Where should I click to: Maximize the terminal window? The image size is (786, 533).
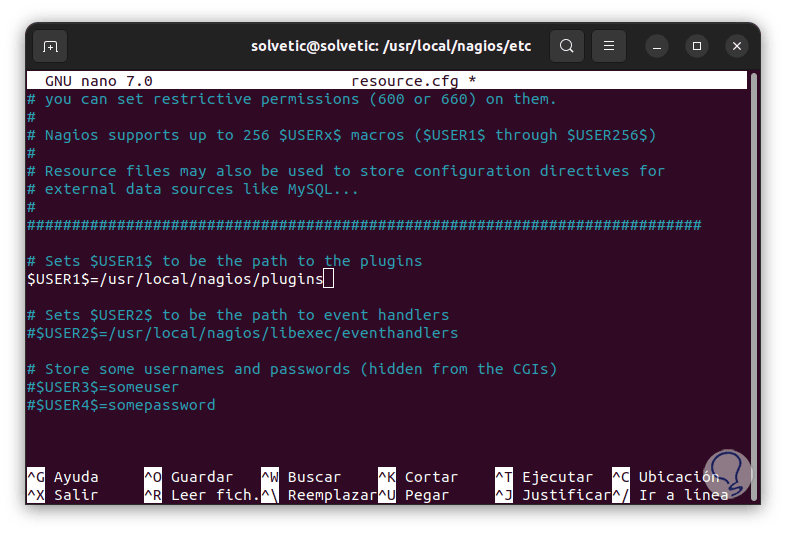[697, 46]
